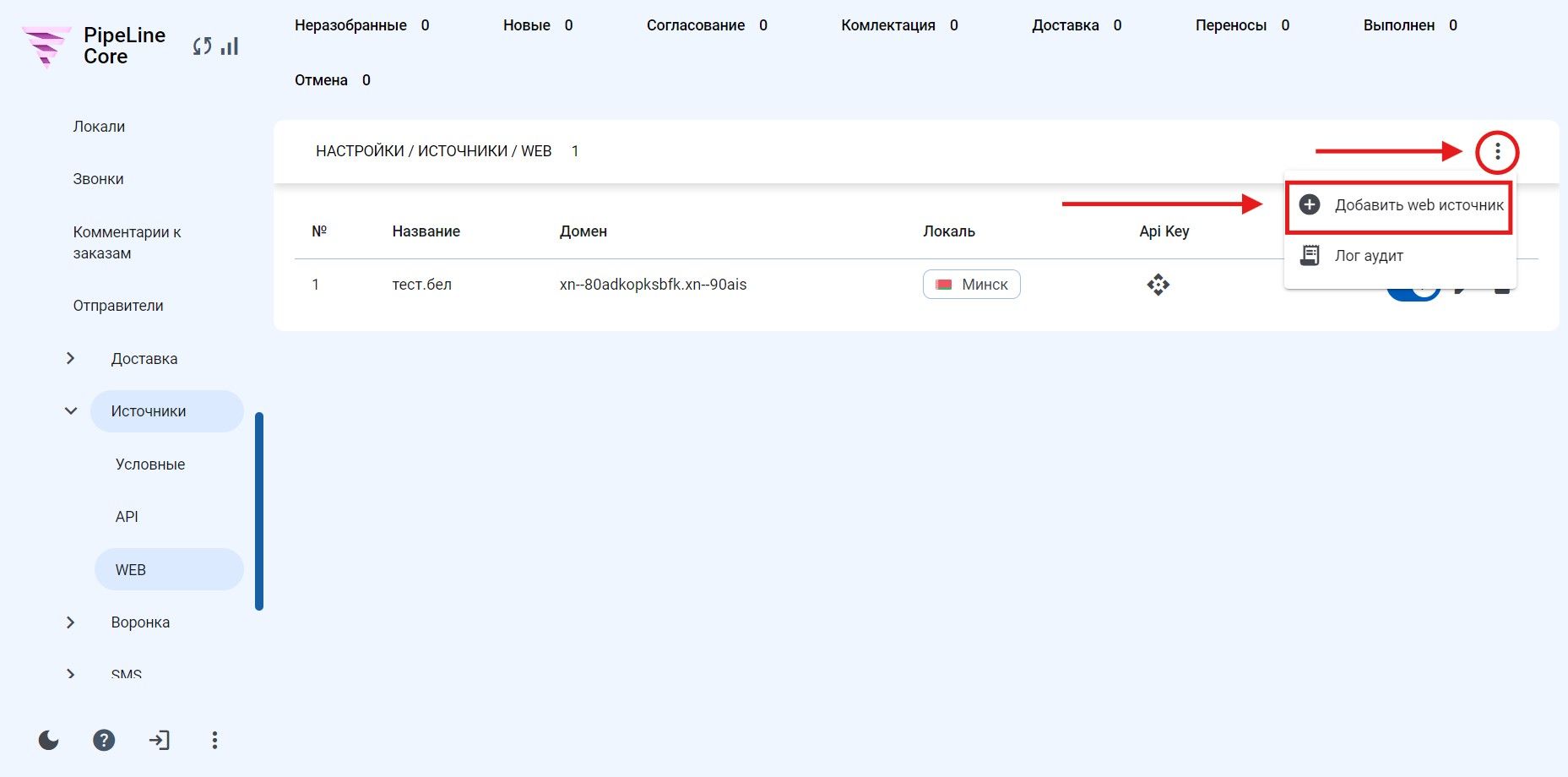
Task: Open the Согласование orders status
Action: coord(708,25)
